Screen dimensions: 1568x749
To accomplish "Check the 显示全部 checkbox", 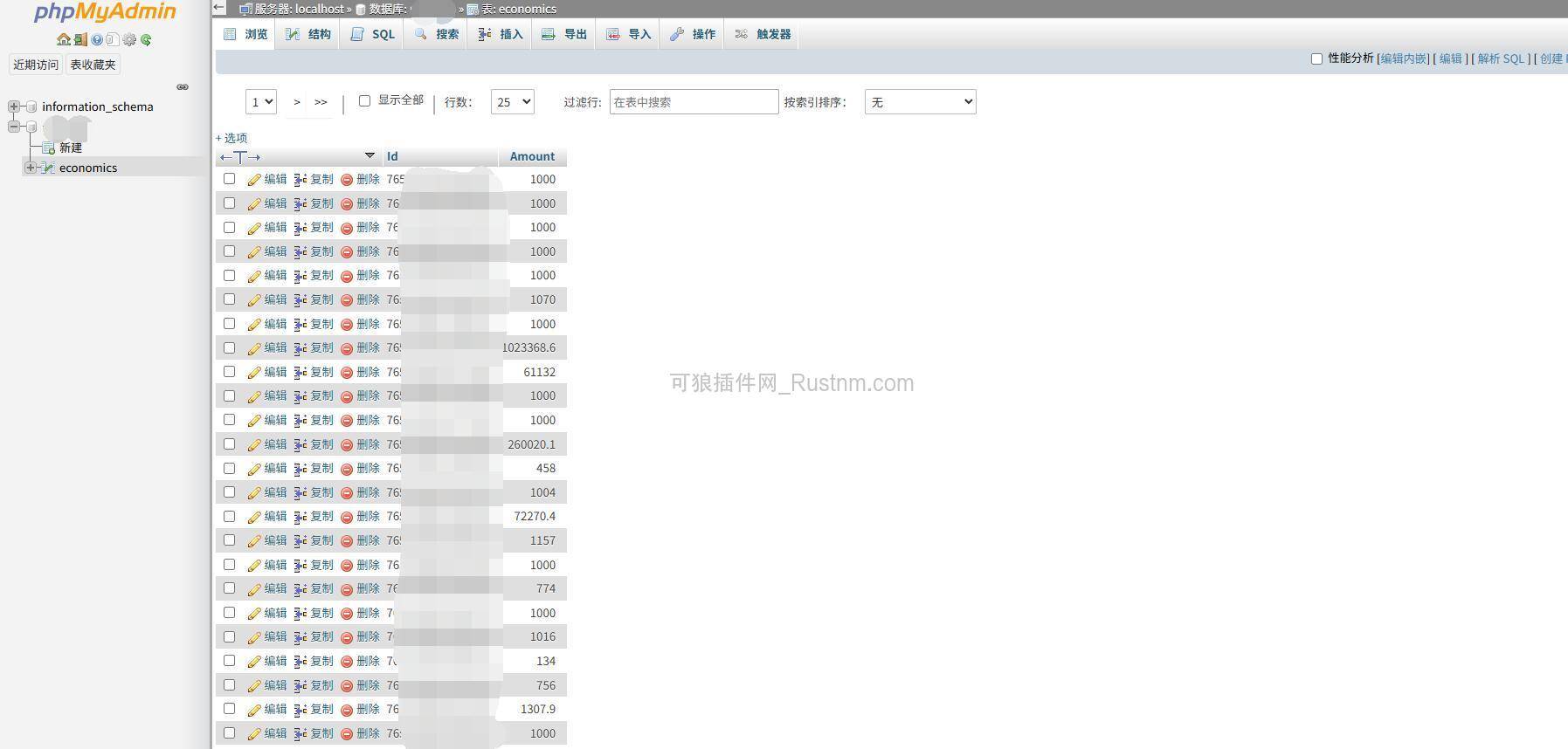I will (x=364, y=100).
